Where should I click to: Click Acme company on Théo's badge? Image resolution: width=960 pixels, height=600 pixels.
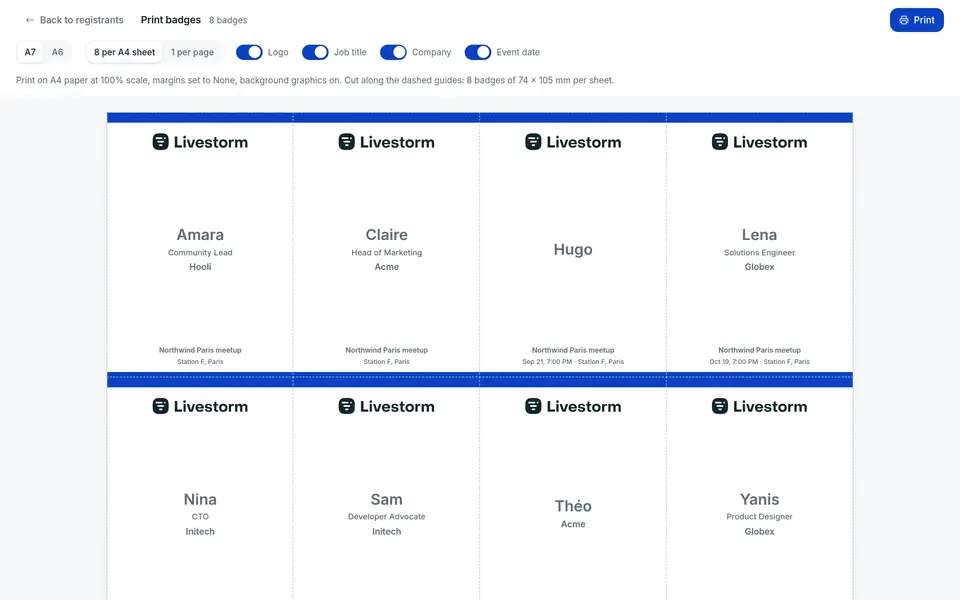[573, 524]
